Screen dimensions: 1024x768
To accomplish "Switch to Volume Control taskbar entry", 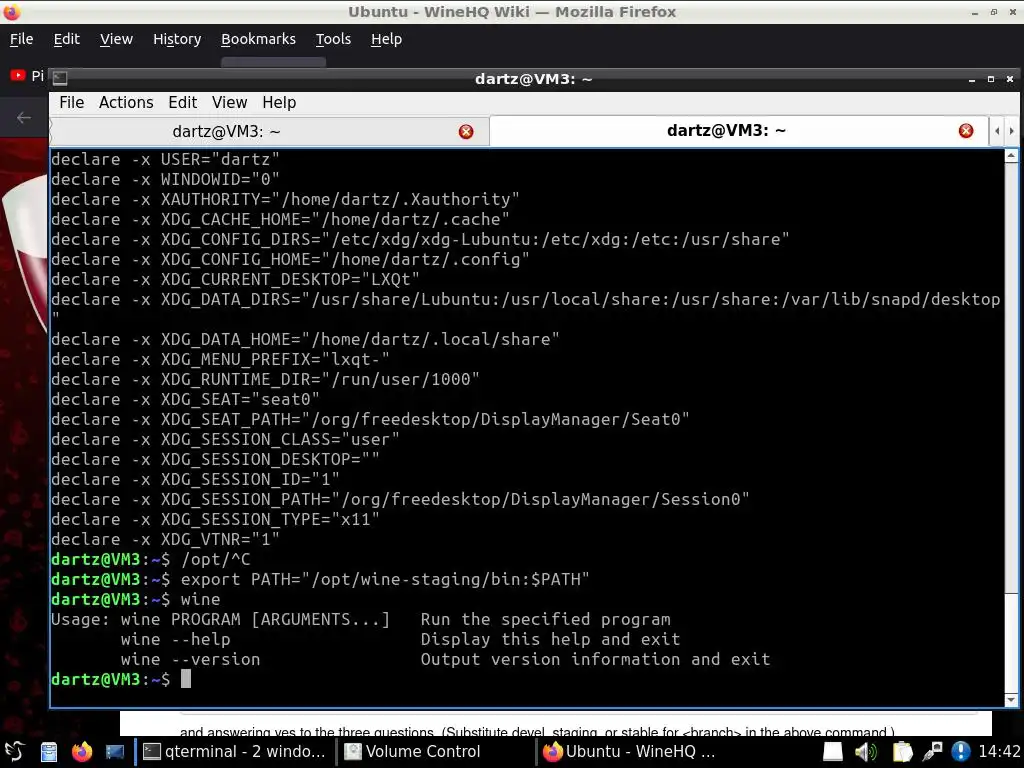I will pos(436,752).
